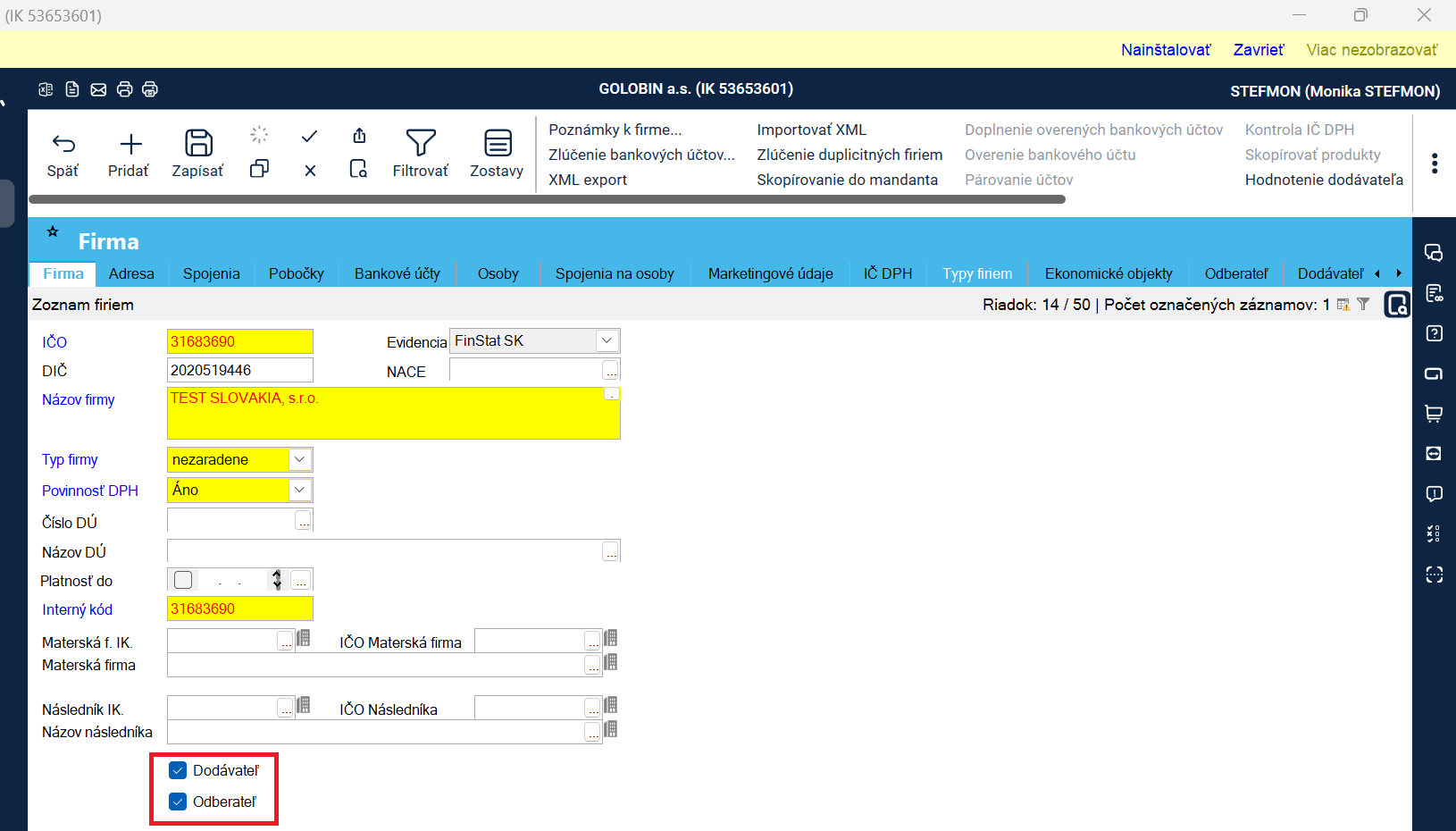Click the Pridať plus icon
Screen dimensions: 1456x831
click(x=130, y=144)
